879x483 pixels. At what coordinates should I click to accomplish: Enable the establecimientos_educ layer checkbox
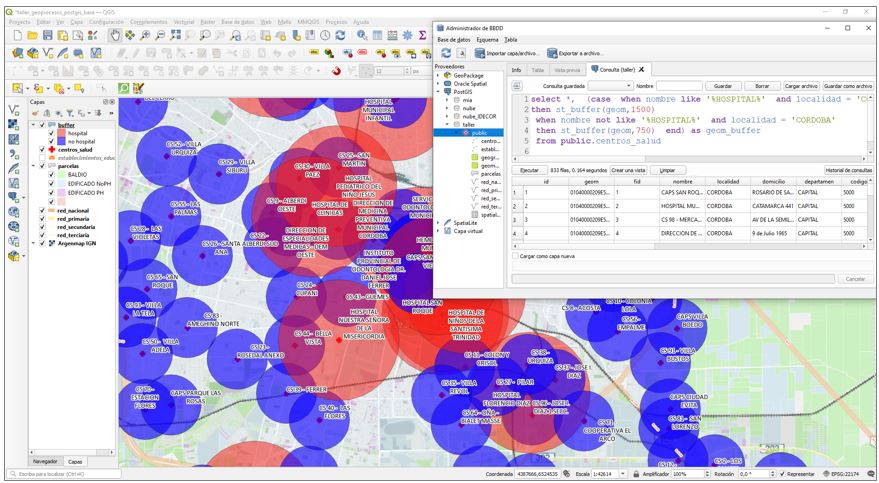[42, 158]
